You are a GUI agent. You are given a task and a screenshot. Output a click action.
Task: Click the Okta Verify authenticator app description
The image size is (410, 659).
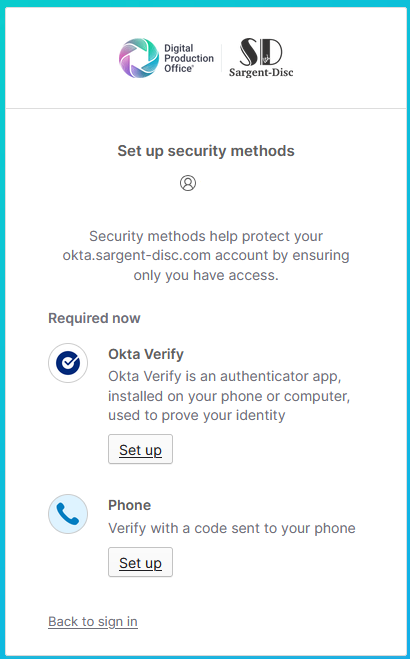click(229, 395)
